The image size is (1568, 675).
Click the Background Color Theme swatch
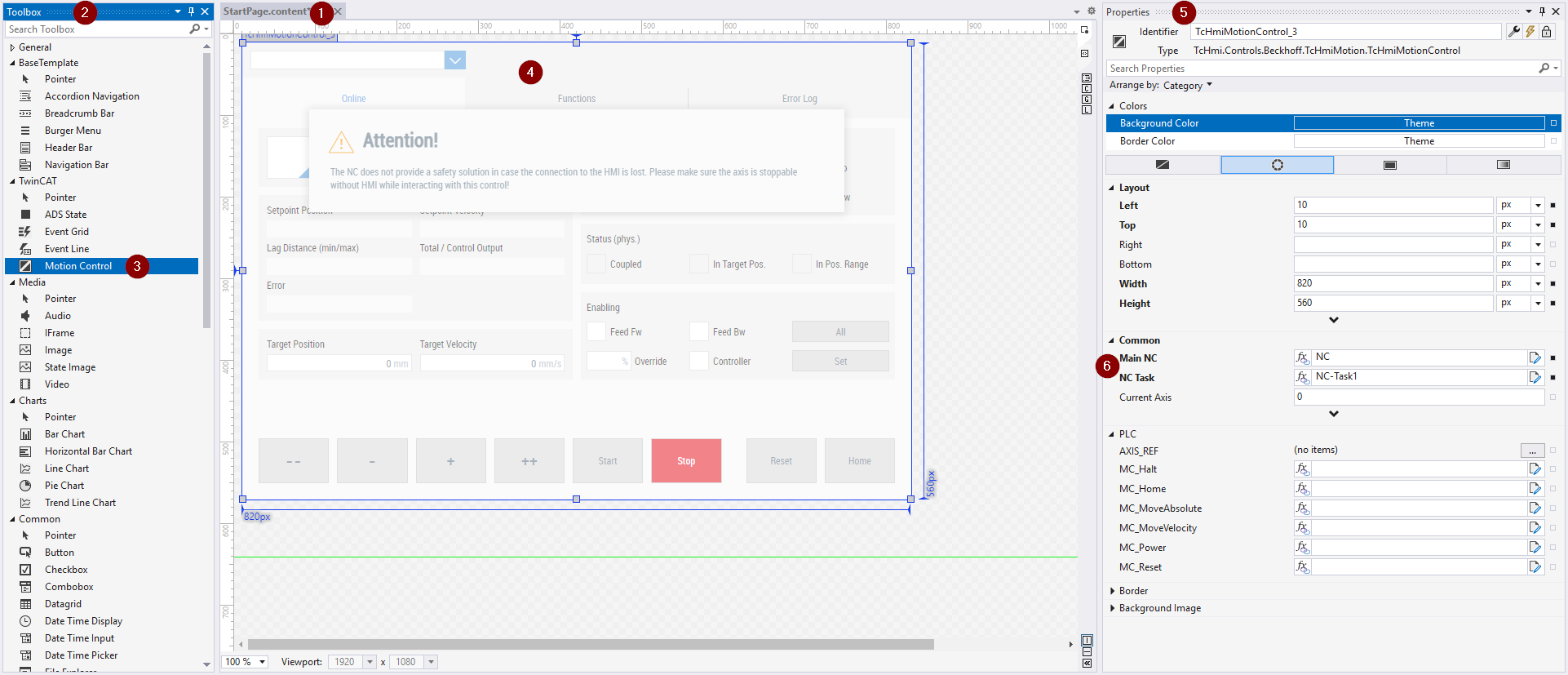click(x=1419, y=123)
